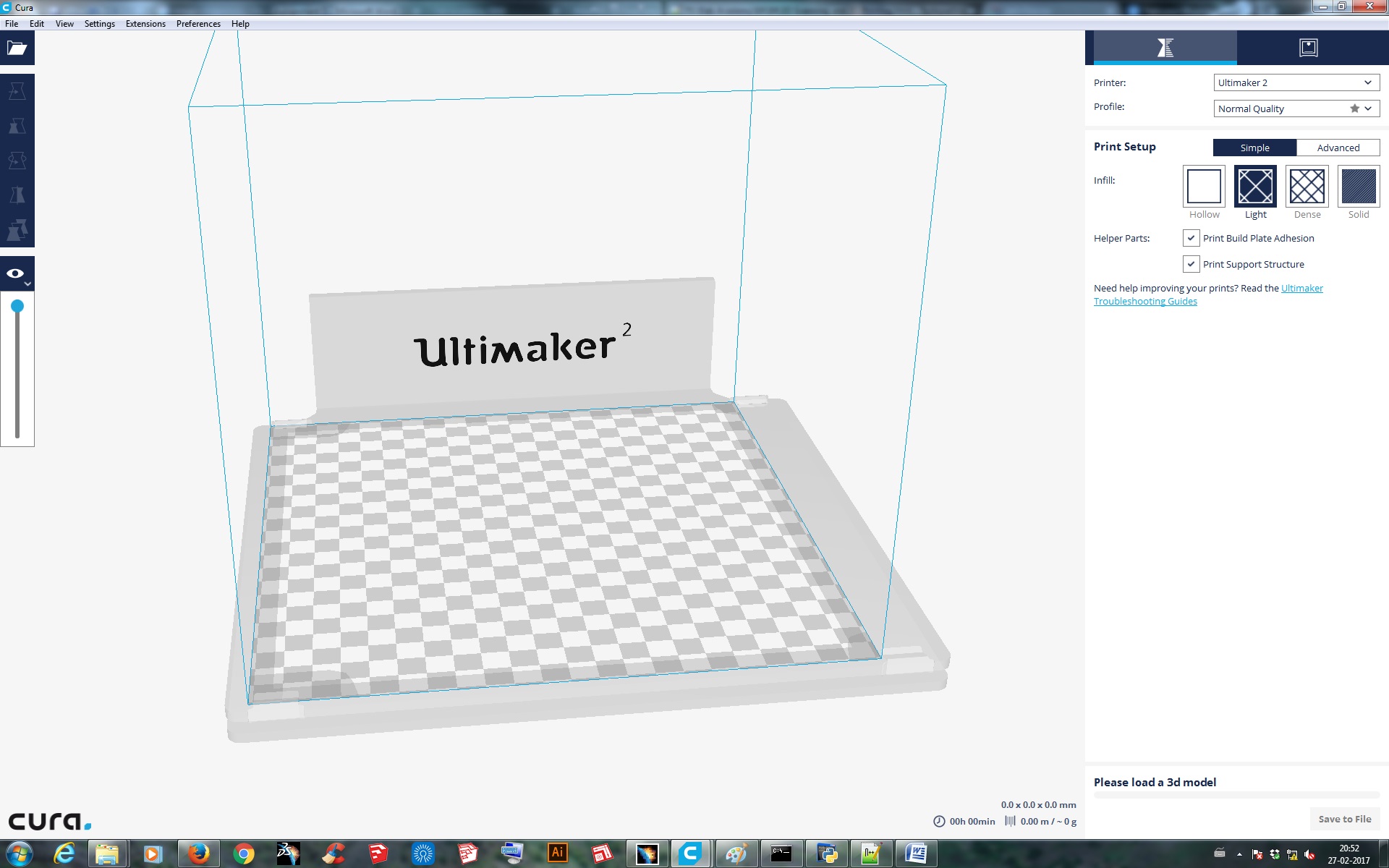Open Notepad++ from taskbar

tap(871, 854)
